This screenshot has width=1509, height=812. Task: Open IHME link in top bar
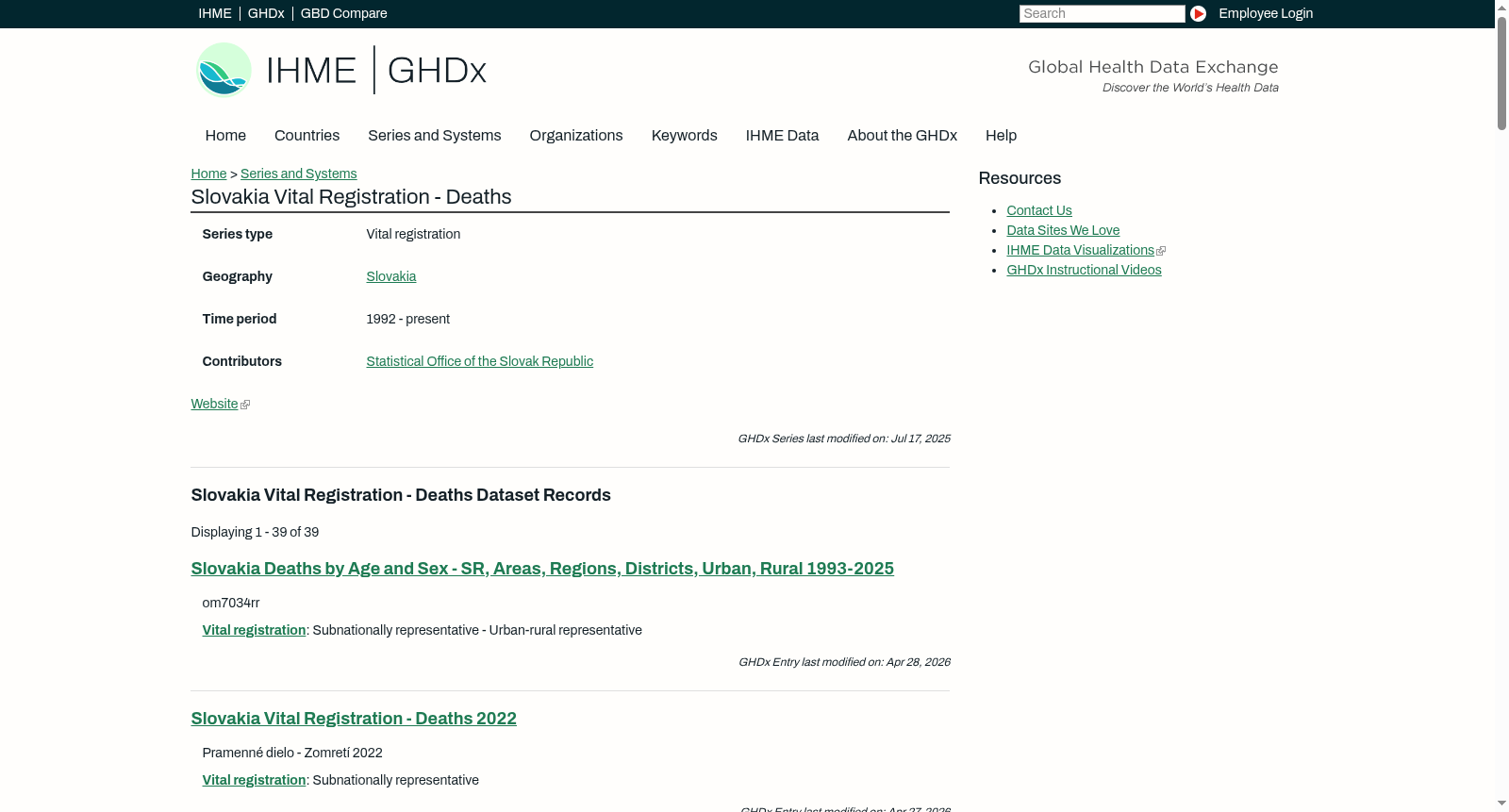215,13
